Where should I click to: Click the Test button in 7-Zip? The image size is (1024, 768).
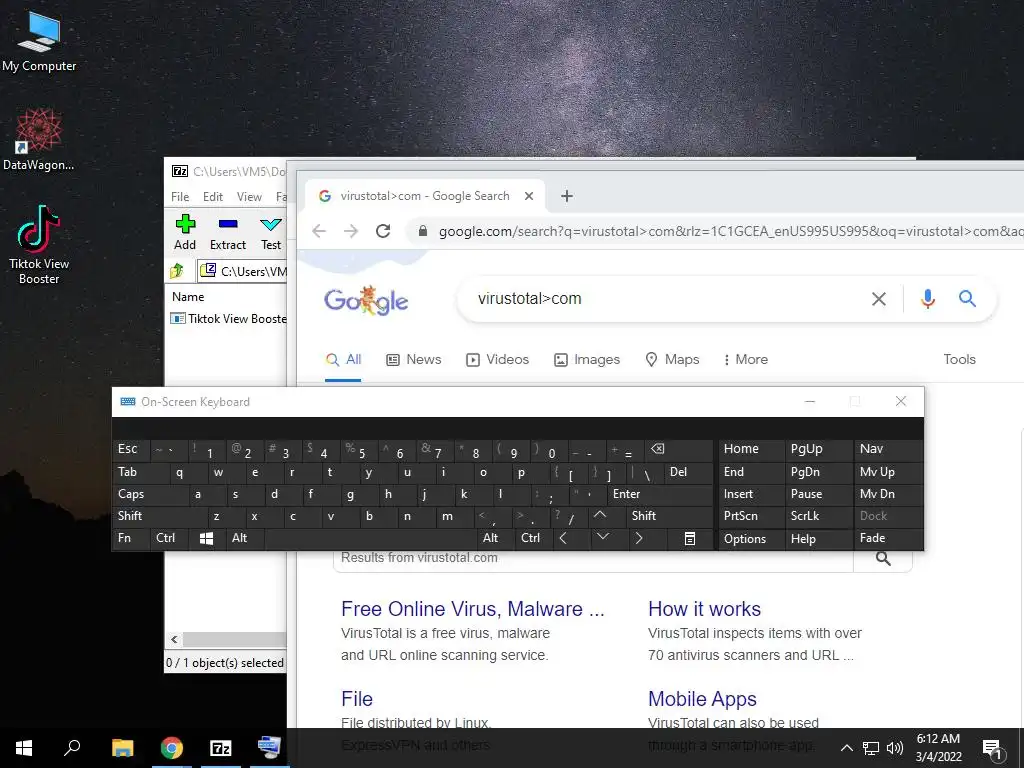click(x=271, y=232)
